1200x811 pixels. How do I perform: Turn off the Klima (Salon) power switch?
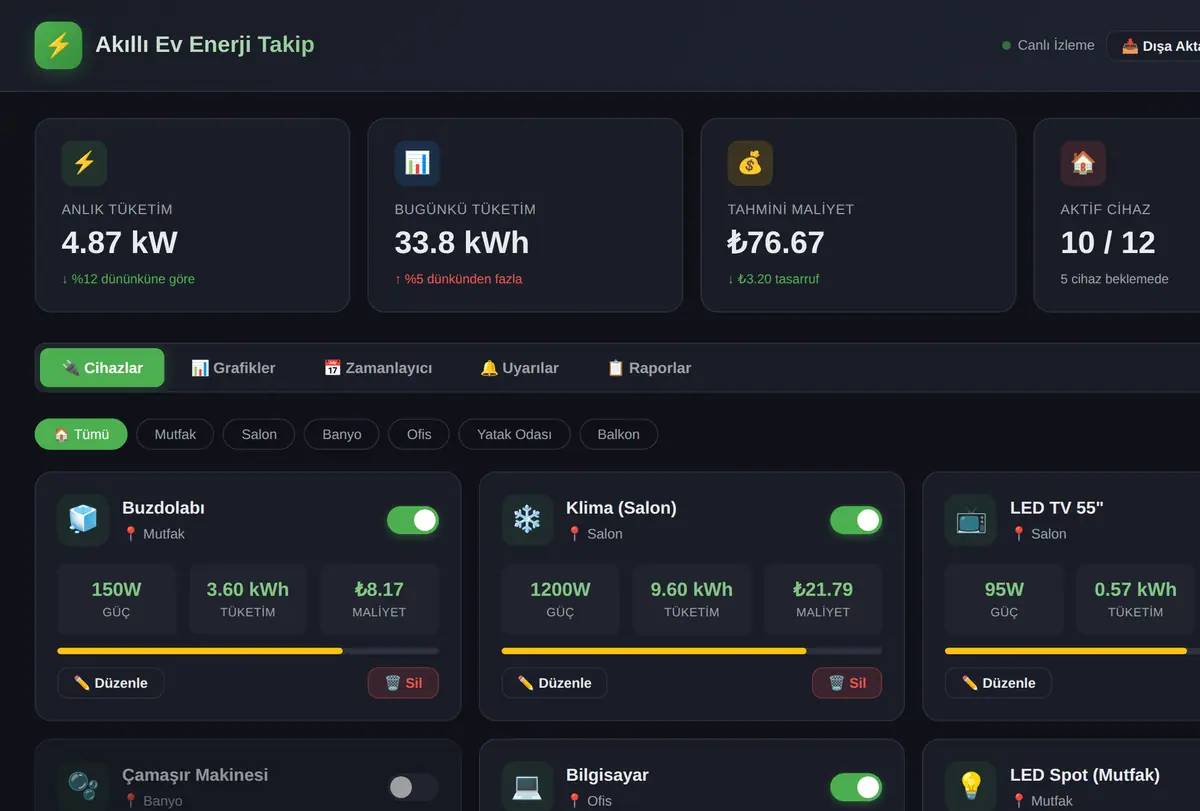point(856,520)
